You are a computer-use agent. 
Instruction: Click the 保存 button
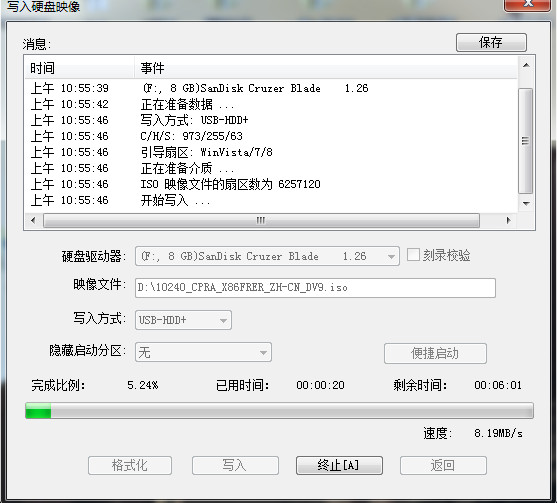tap(491, 43)
